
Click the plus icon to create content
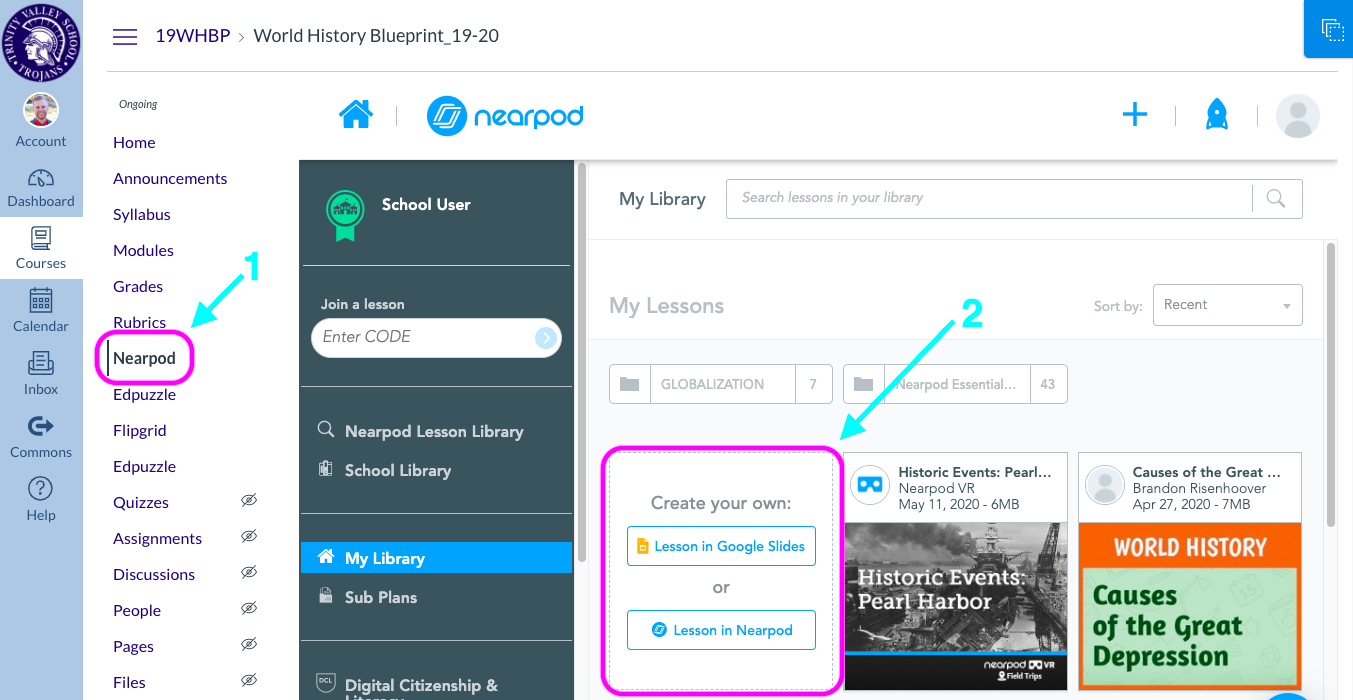1135,114
